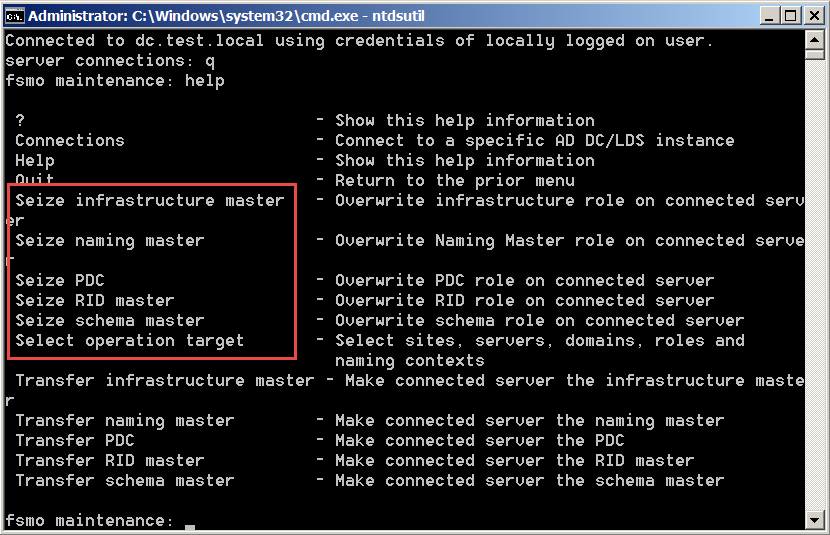The image size is (830, 535).
Task: Minimize the ntdsutil command window
Action: (x=765, y=16)
